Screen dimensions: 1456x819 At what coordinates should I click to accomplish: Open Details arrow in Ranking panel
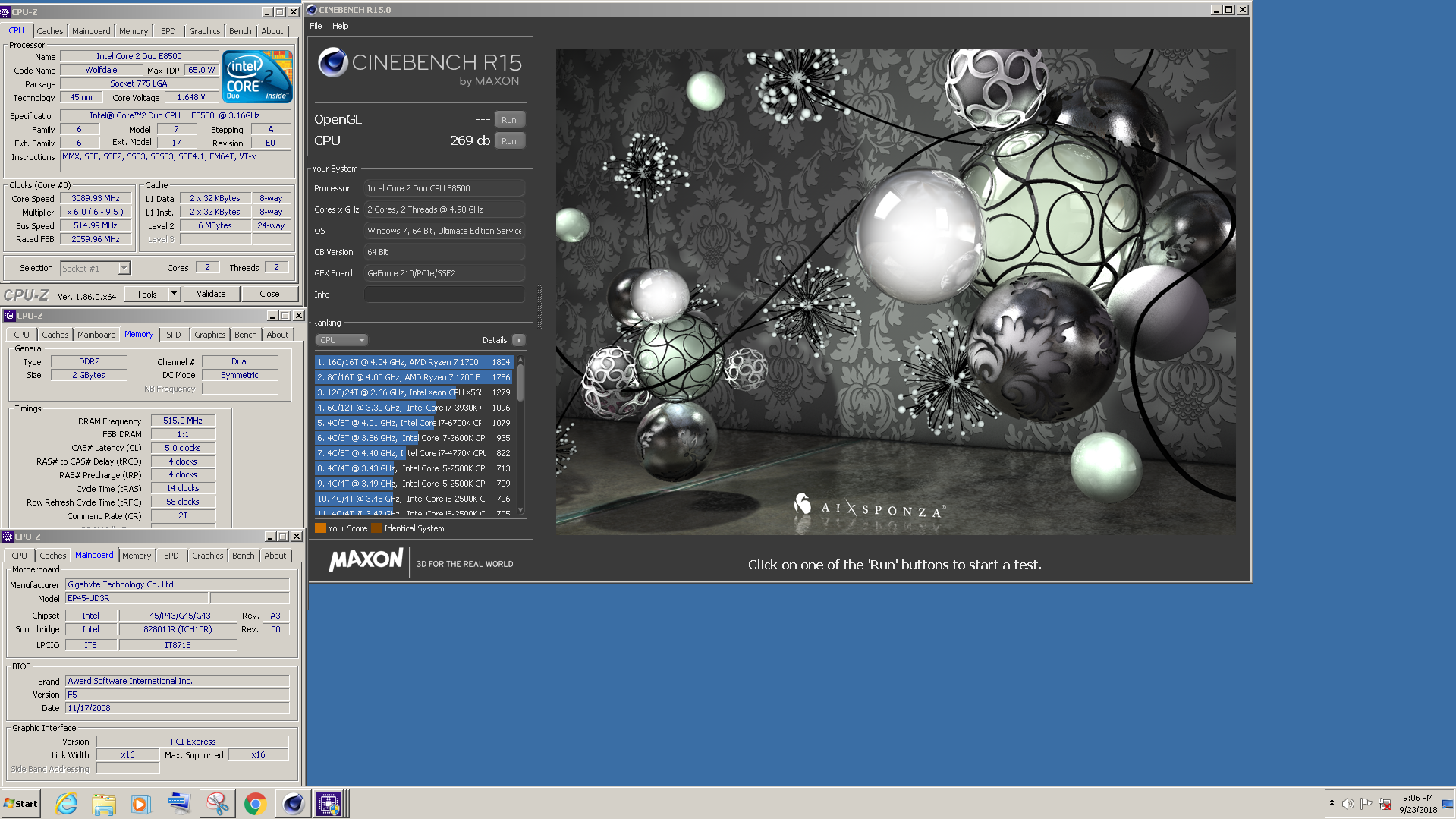(518, 340)
